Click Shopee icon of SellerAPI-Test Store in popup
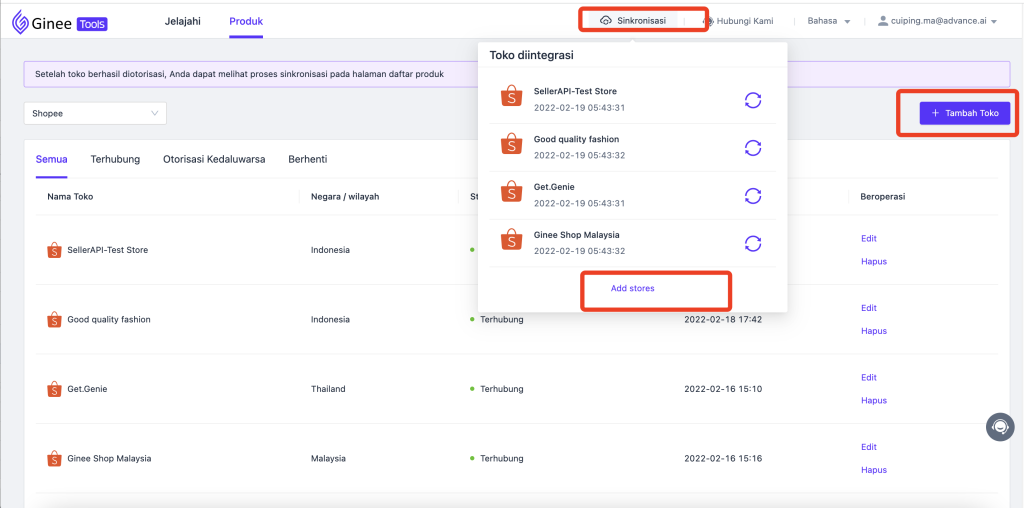The height and width of the screenshot is (508, 1024). coord(511,95)
